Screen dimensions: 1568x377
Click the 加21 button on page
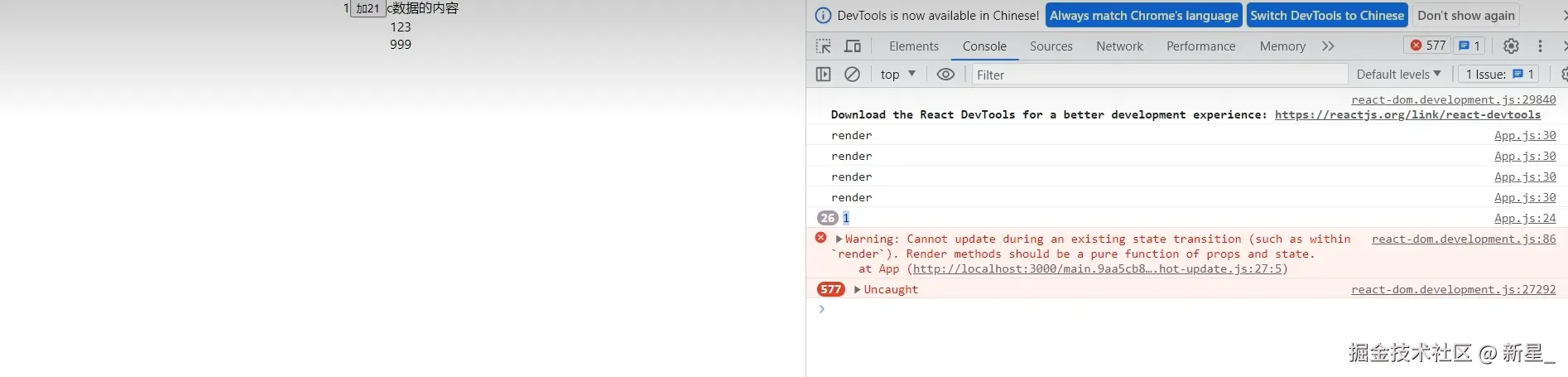point(368,8)
